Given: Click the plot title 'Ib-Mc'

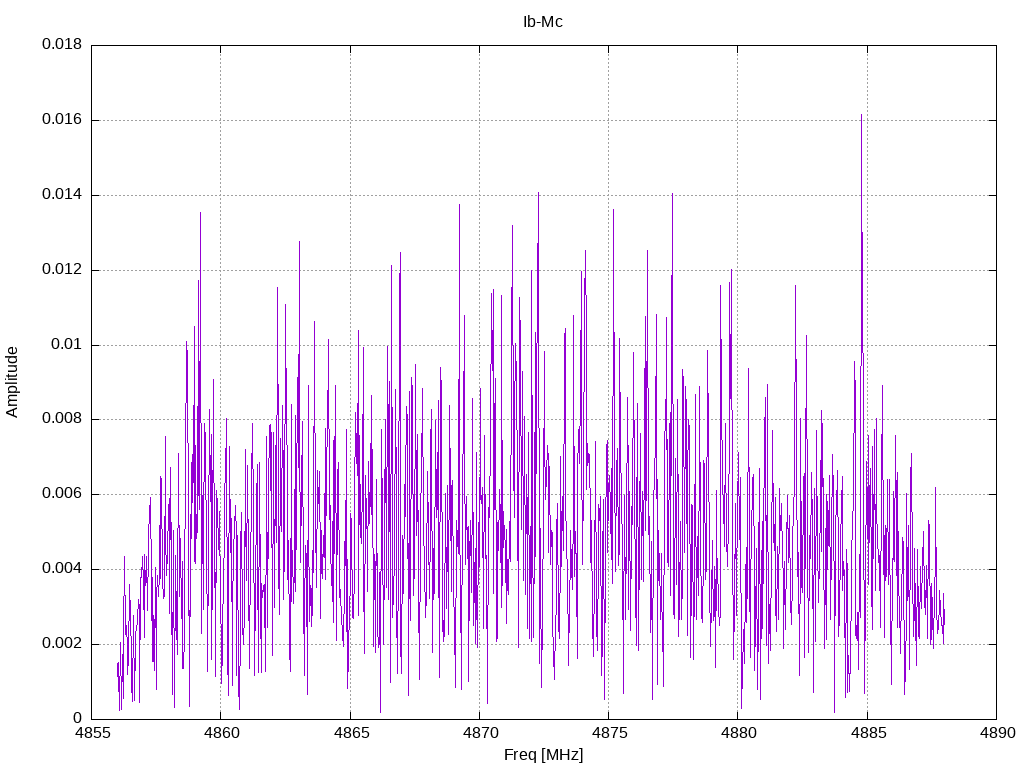Looking at the screenshot, I should (543, 22).
